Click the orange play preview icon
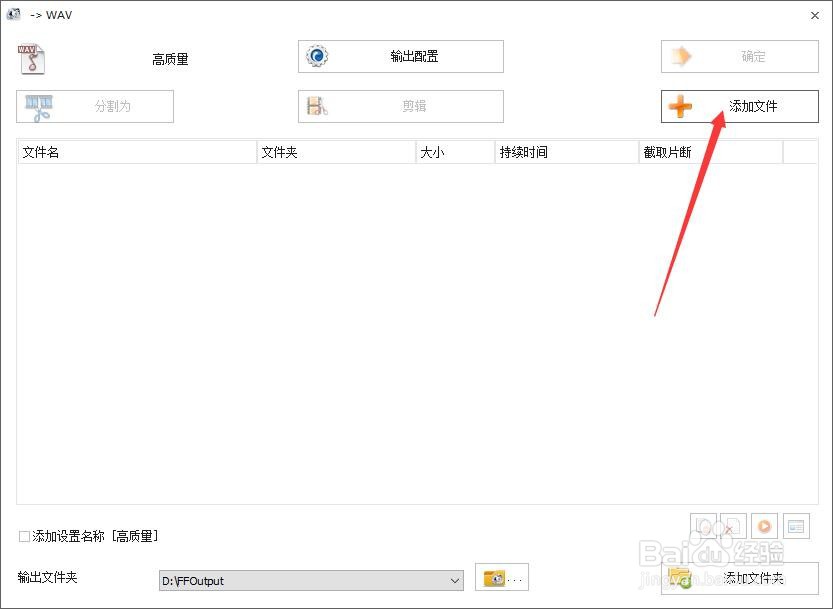833x609 pixels. [763, 525]
